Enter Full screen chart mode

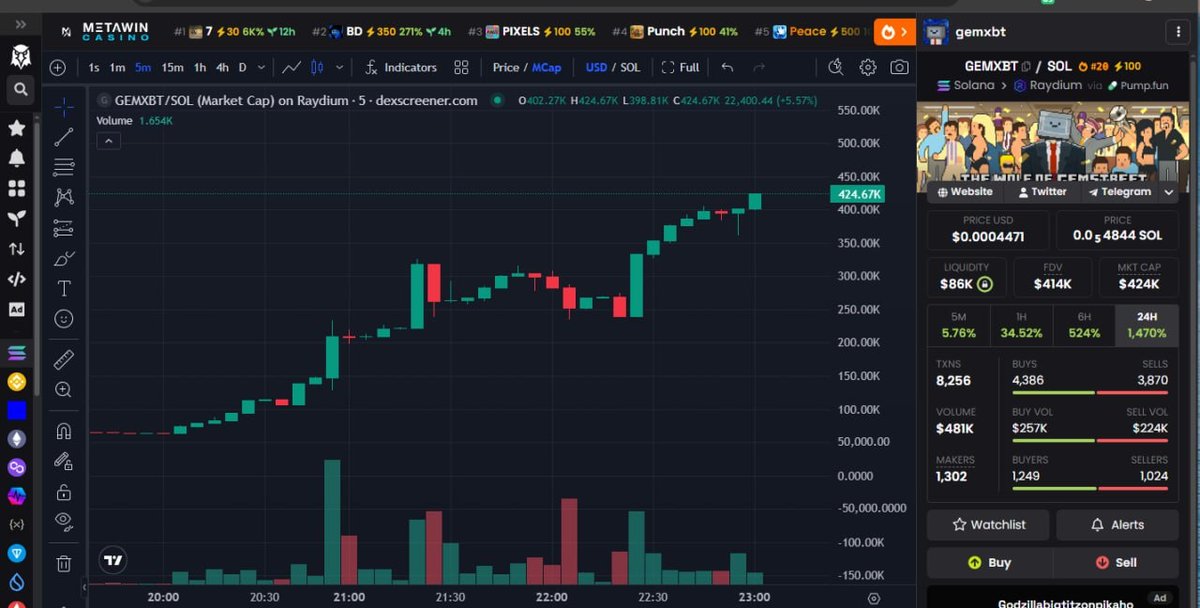(x=680, y=68)
